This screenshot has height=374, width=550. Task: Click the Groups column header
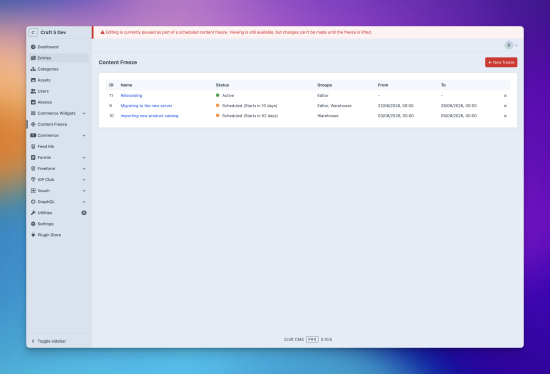[324, 85]
